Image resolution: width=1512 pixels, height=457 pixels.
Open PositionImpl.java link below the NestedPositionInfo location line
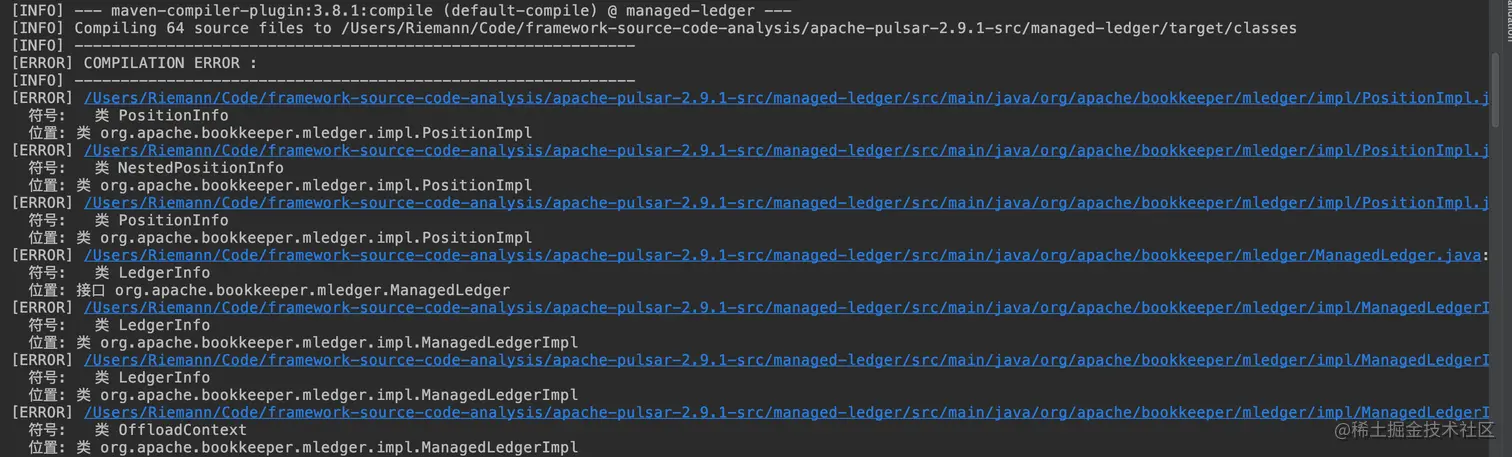[x=787, y=202]
